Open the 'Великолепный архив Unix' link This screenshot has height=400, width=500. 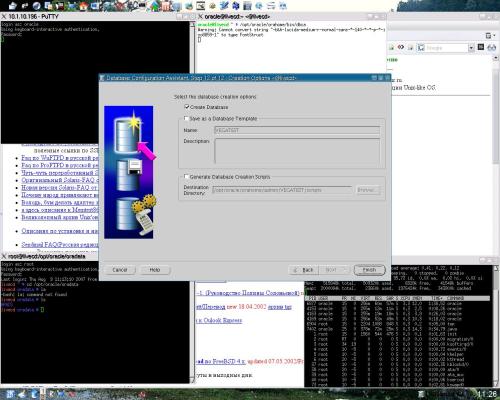tap(60, 217)
